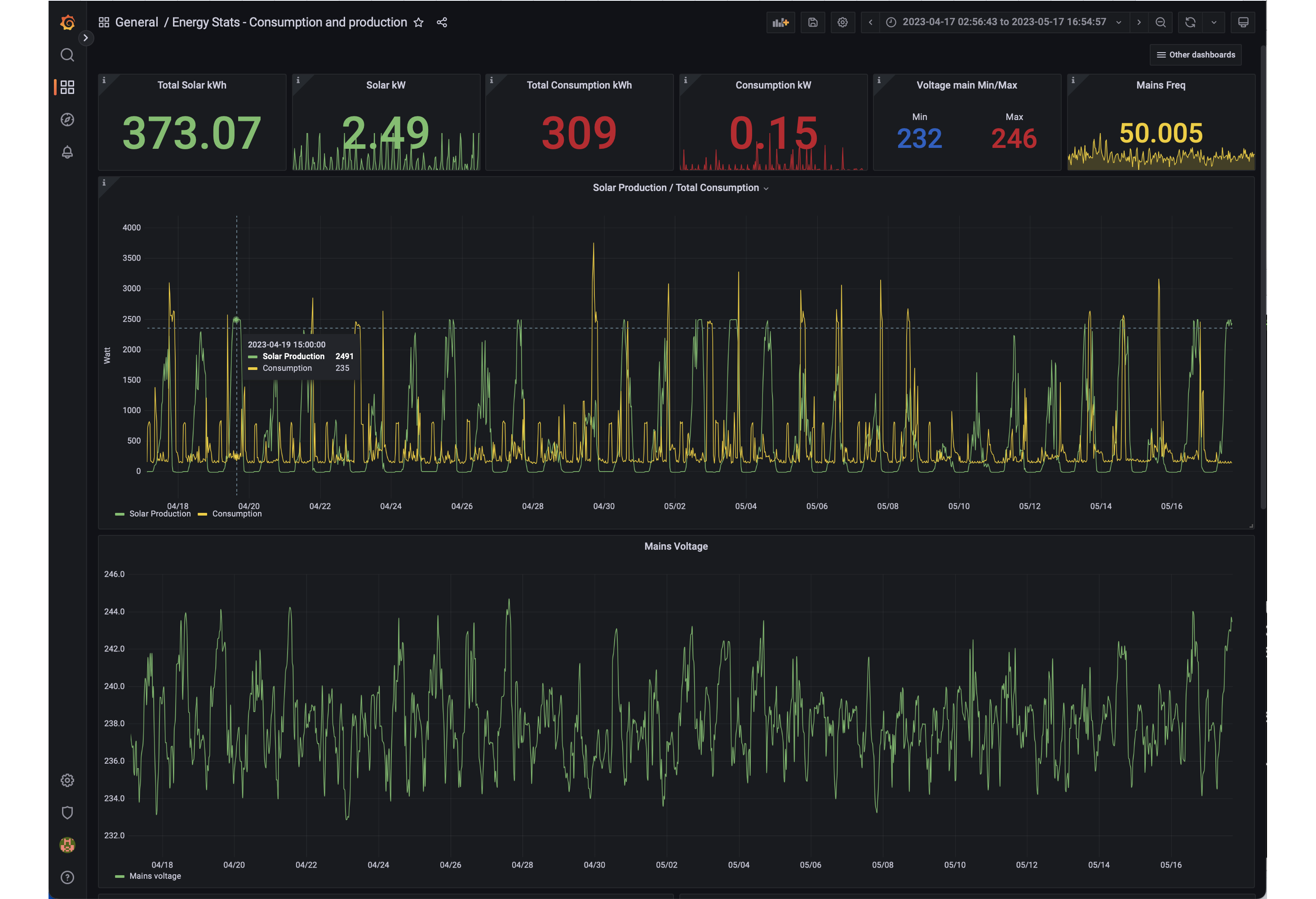Click the Add panel icon
The image size is (1316, 899).
coord(780,22)
